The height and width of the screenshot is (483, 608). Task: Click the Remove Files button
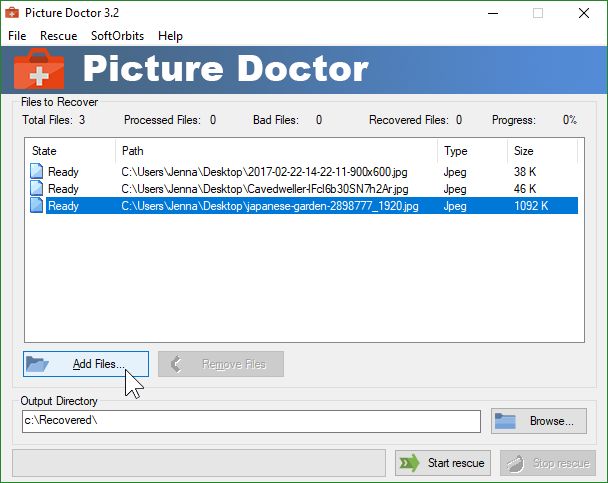(x=221, y=364)
